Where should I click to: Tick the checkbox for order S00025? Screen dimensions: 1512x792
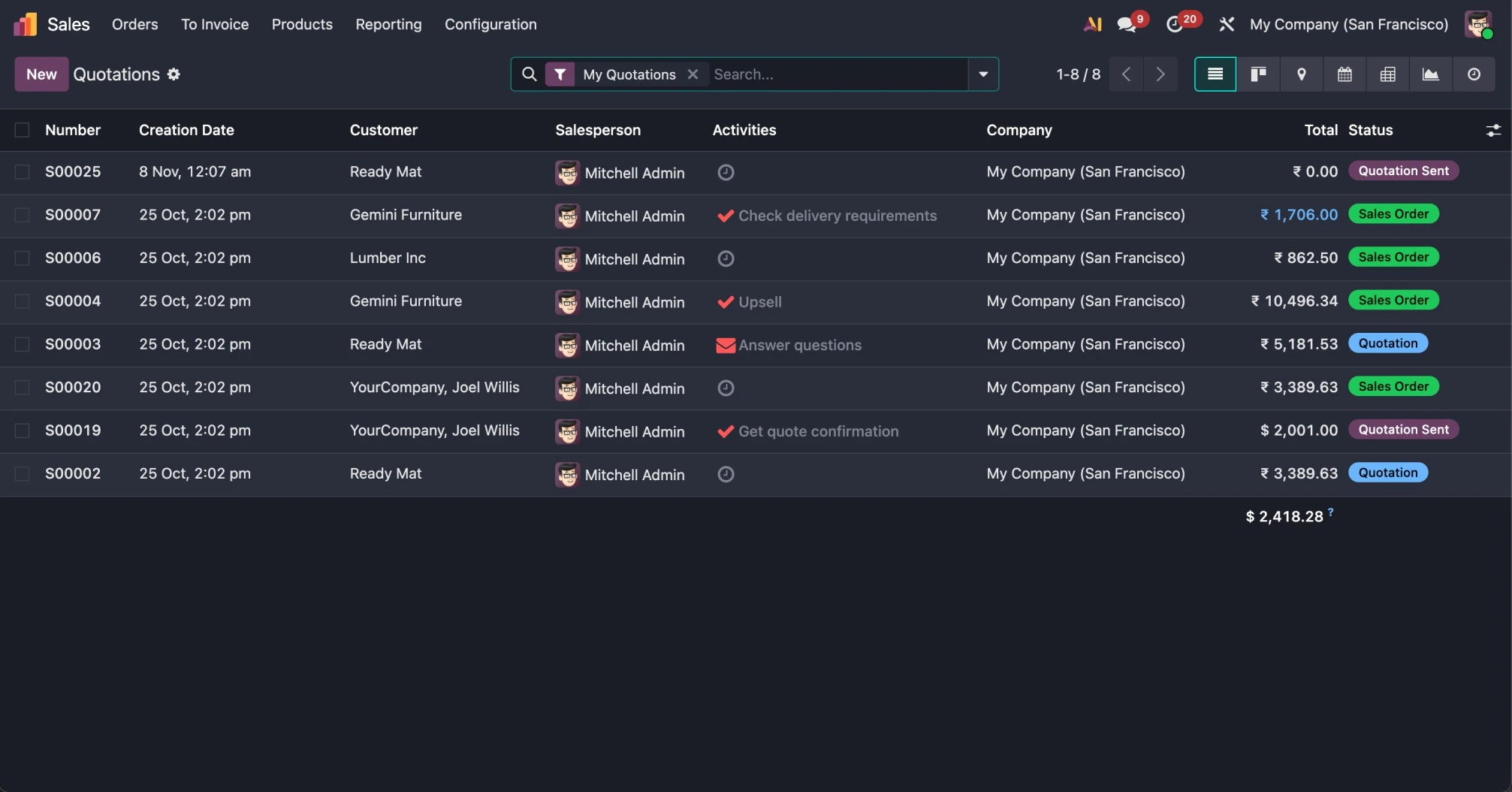tap(23, 172)
